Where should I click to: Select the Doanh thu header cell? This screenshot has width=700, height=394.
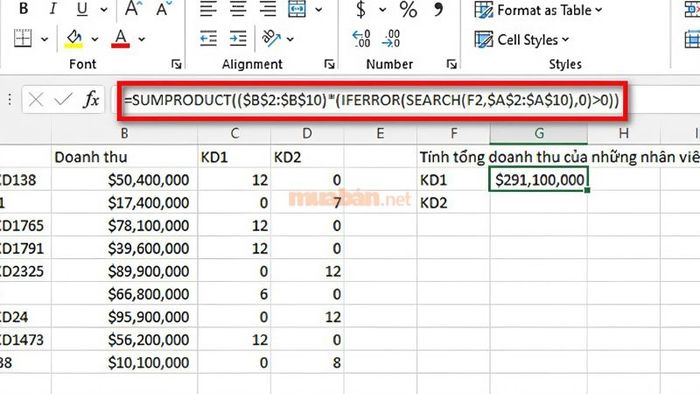(x=125, y=157)
